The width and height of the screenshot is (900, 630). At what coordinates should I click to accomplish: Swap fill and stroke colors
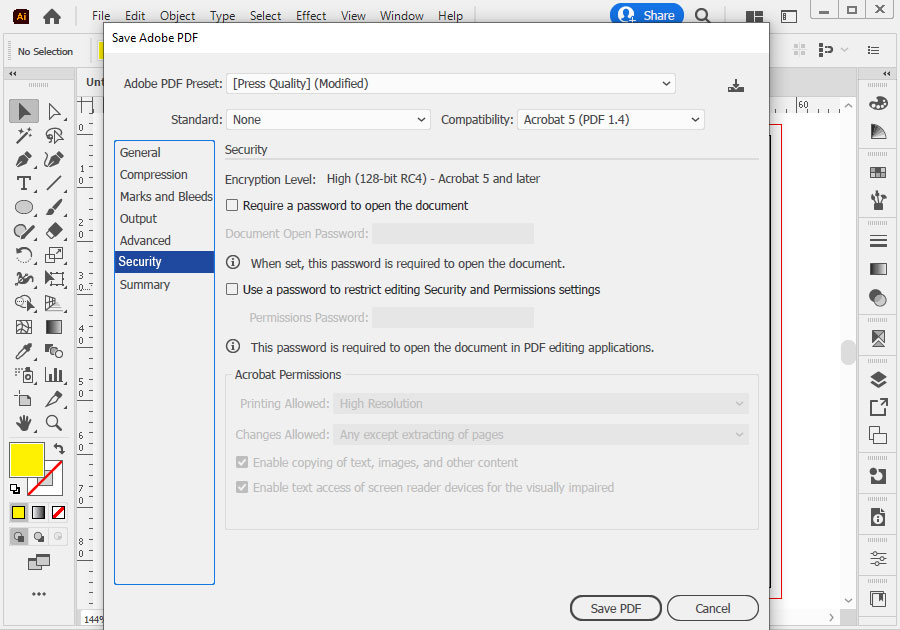point(59,448)
